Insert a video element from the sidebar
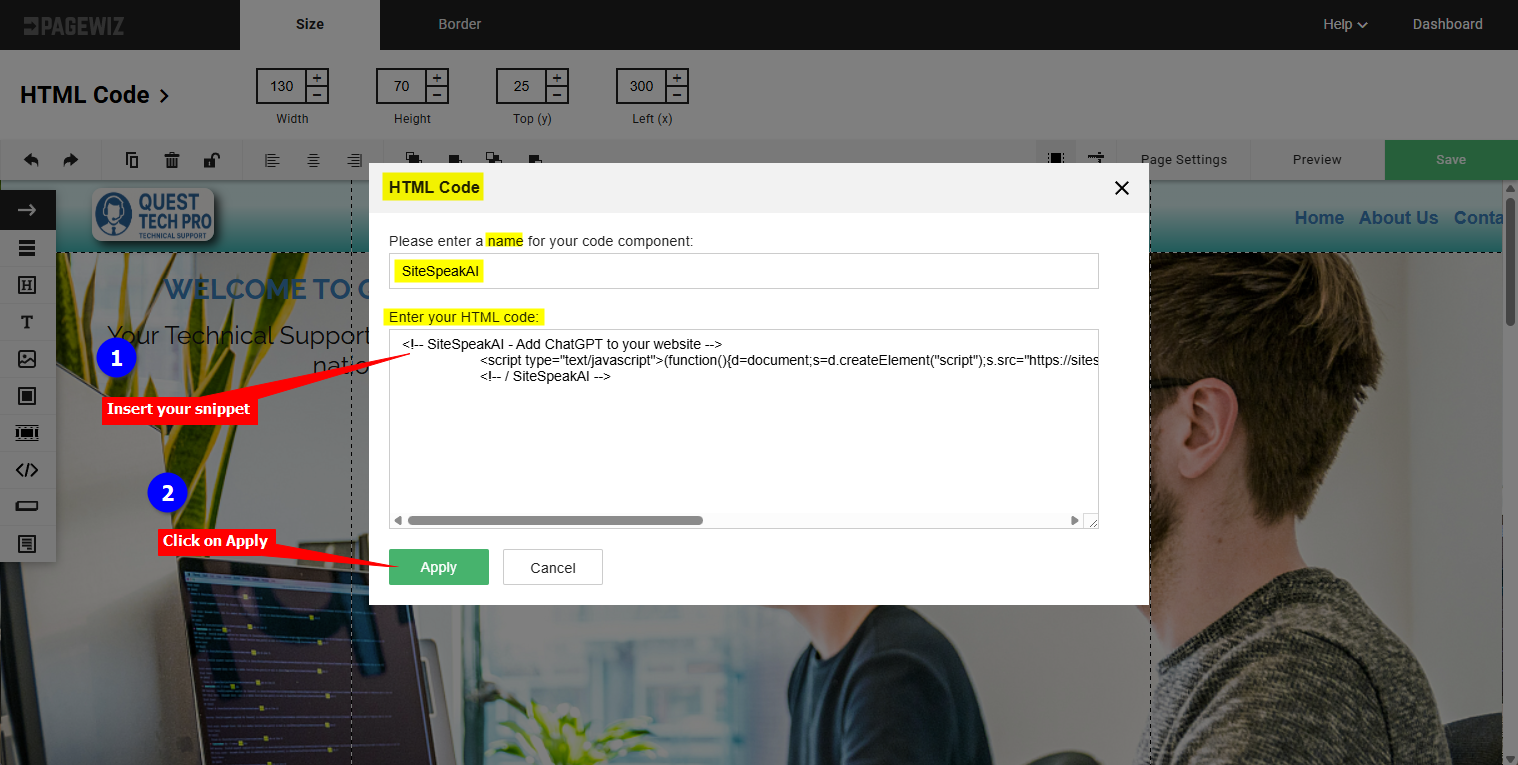The width and height of the screenshot is (1518, 765). pos(27,433)
